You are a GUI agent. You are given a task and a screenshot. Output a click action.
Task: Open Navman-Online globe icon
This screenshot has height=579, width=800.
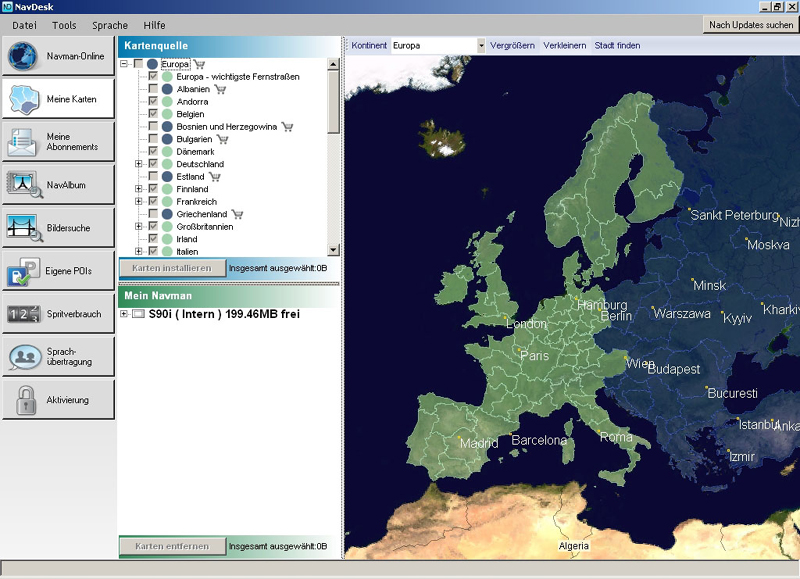pyautogui.click(x=22, y=56)
